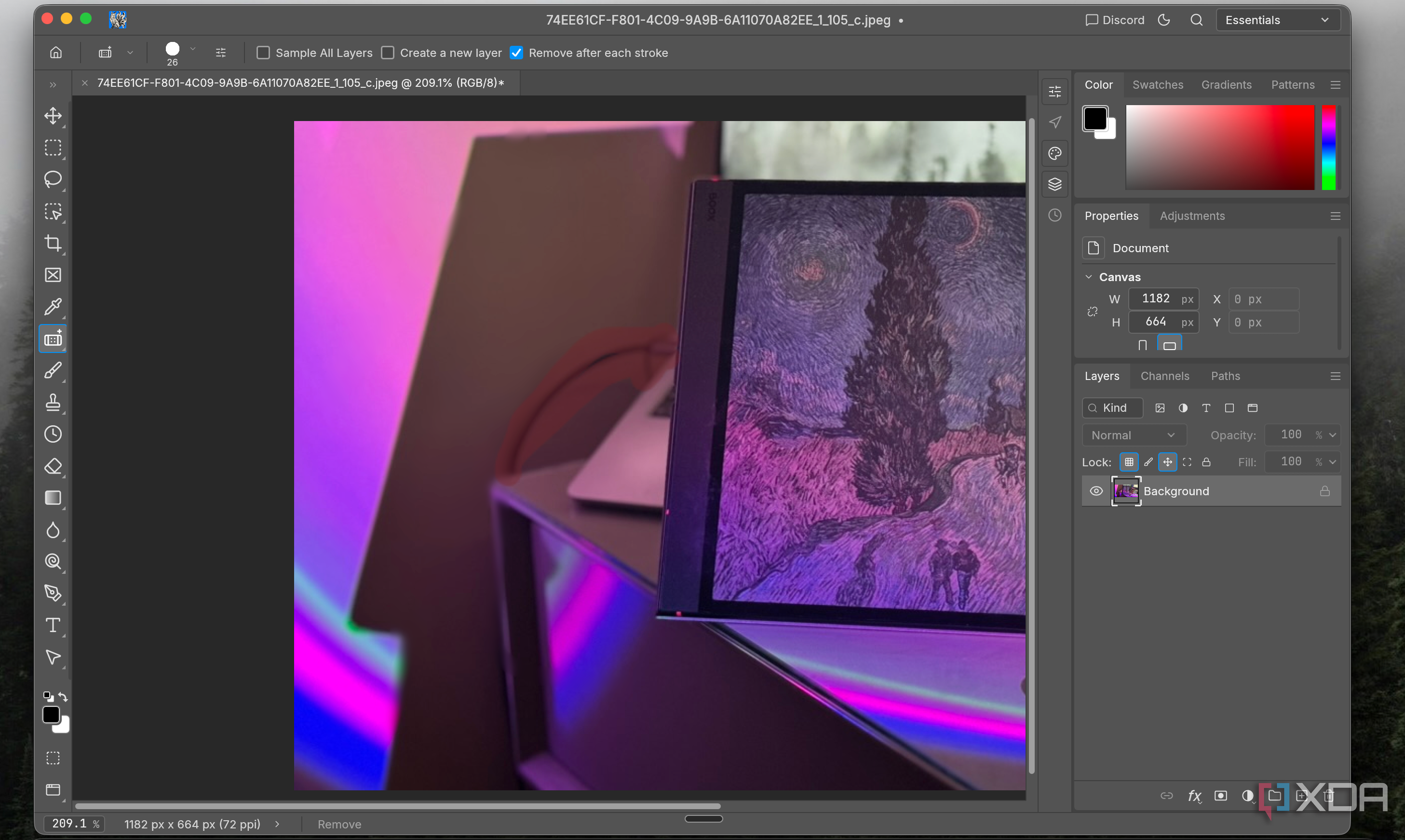Select the Move tool
1405x840 pixels.
coord(53,116)
